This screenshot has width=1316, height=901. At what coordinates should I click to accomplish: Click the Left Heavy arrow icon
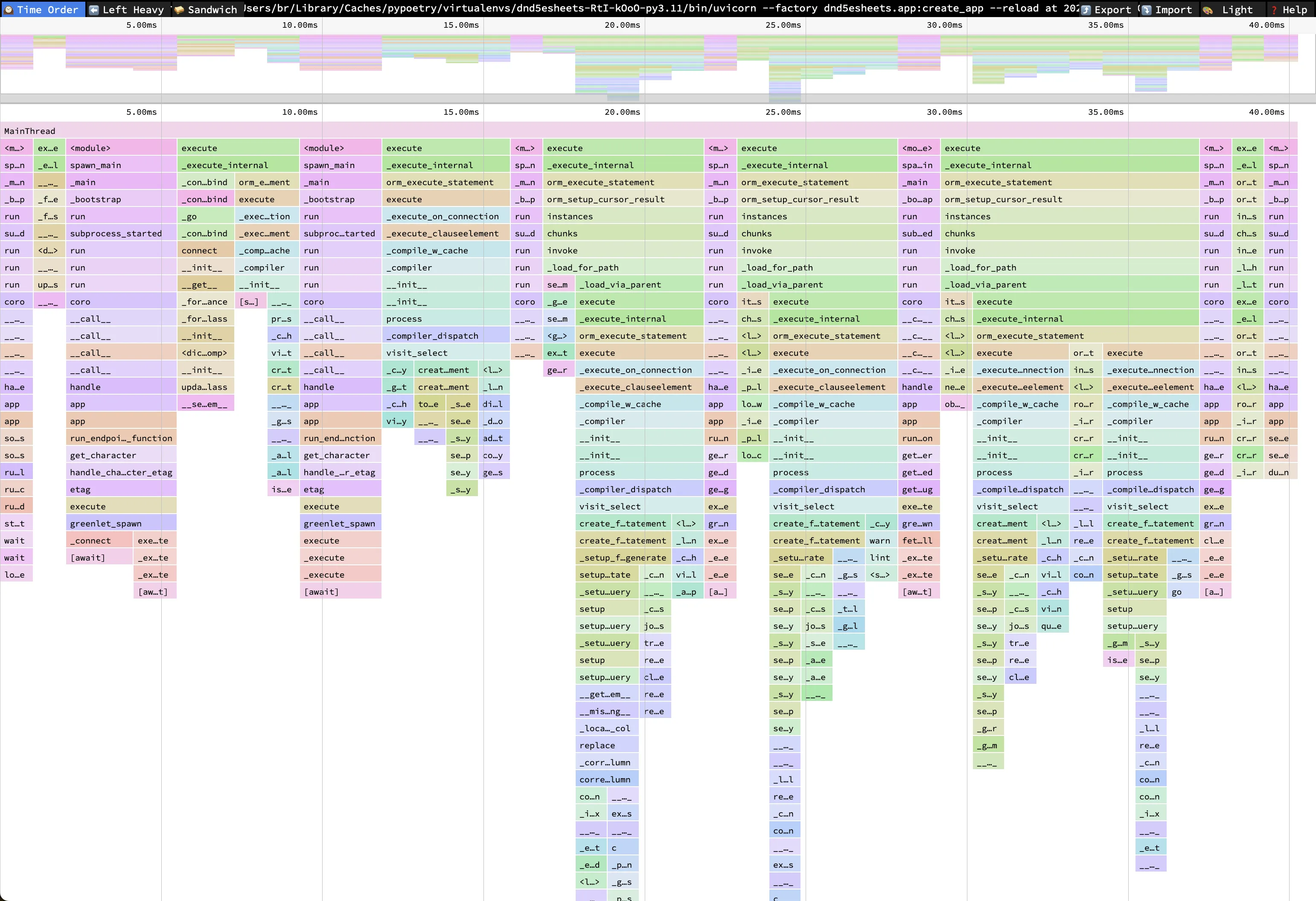(x=94, y=10)
